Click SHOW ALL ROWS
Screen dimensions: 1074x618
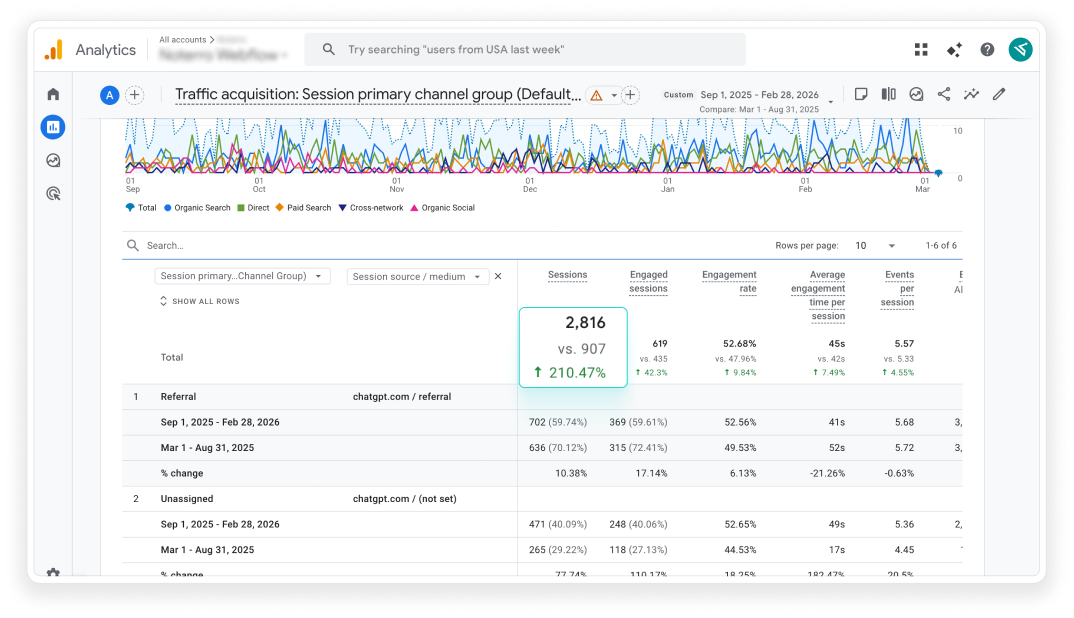click(200, 301)
